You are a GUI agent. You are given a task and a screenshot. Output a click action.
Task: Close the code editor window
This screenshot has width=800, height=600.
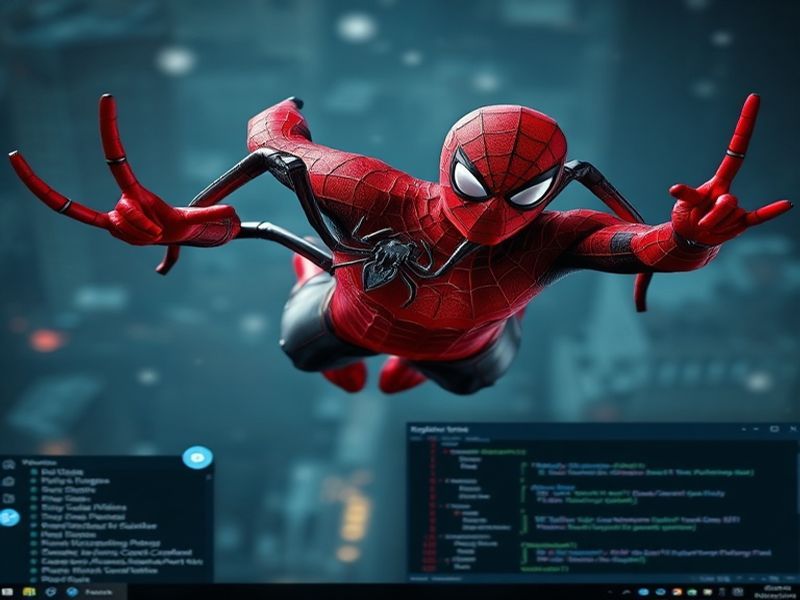[793, 429]
